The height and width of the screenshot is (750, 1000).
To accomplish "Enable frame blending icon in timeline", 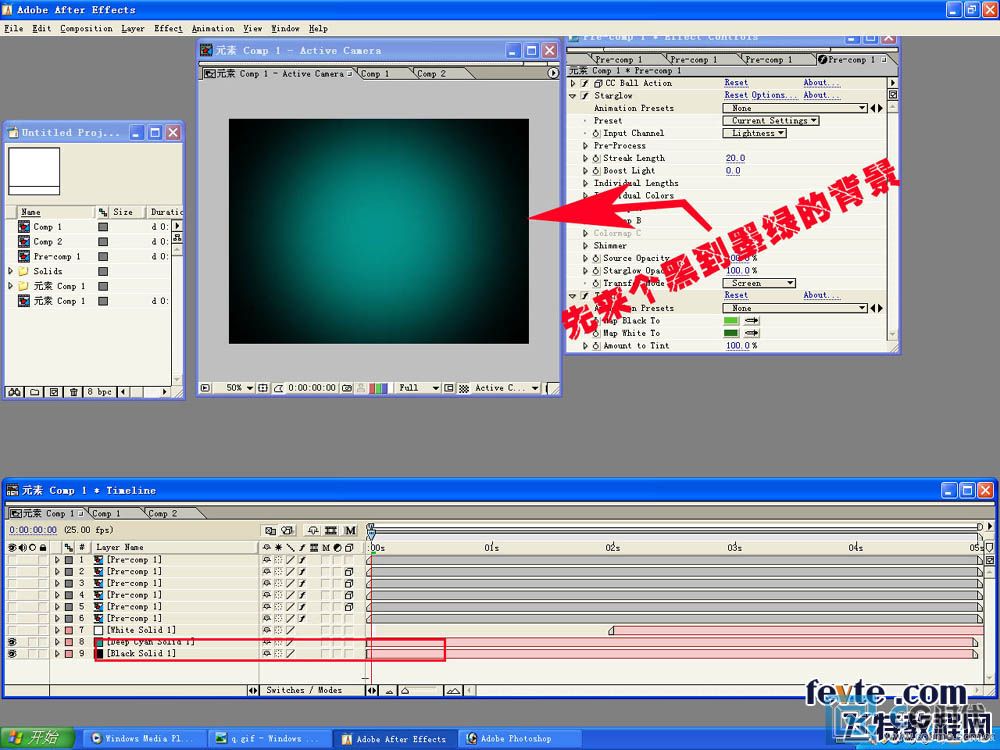I will pyautogui.click(x=331, y=531).
